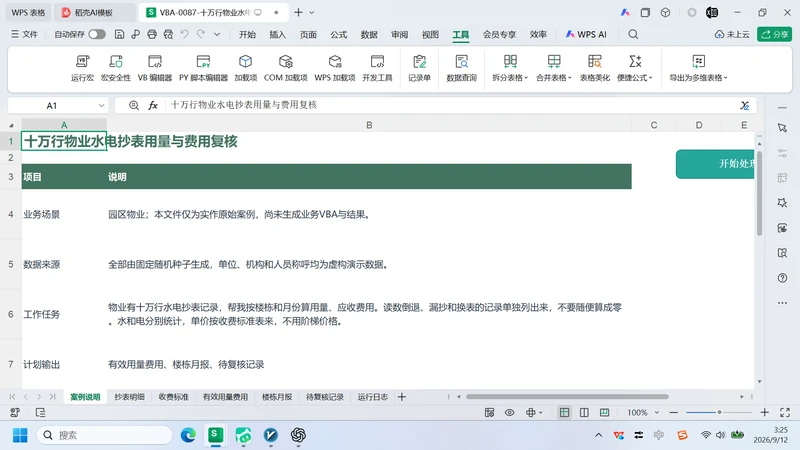Click Windows Start button
This screenshot has height=450, width=800.
pyautogui.click(x=20, y=435)
